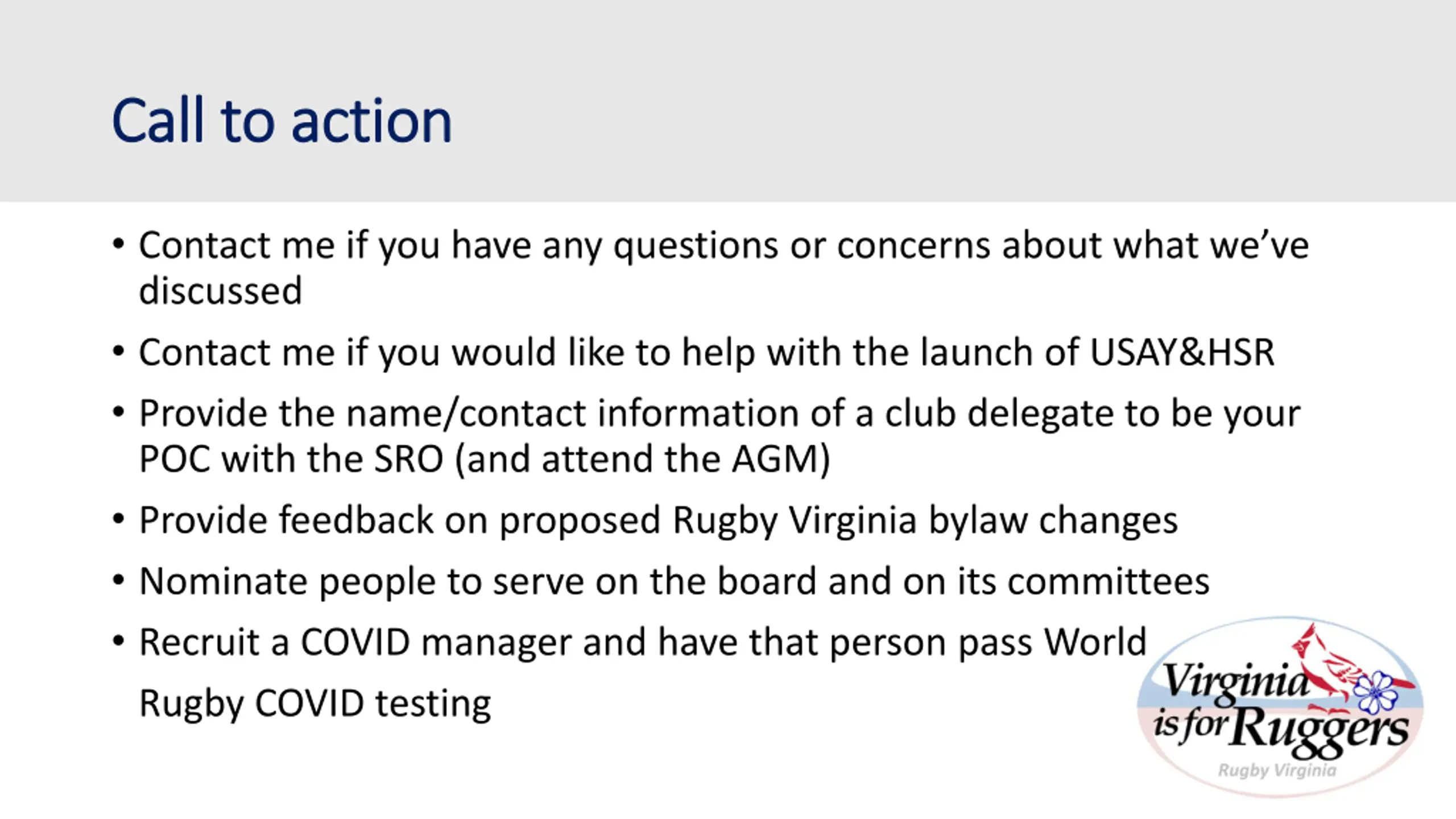
Task: Click the Rugby Virginia caption under logo
Action: (1277, 771)
